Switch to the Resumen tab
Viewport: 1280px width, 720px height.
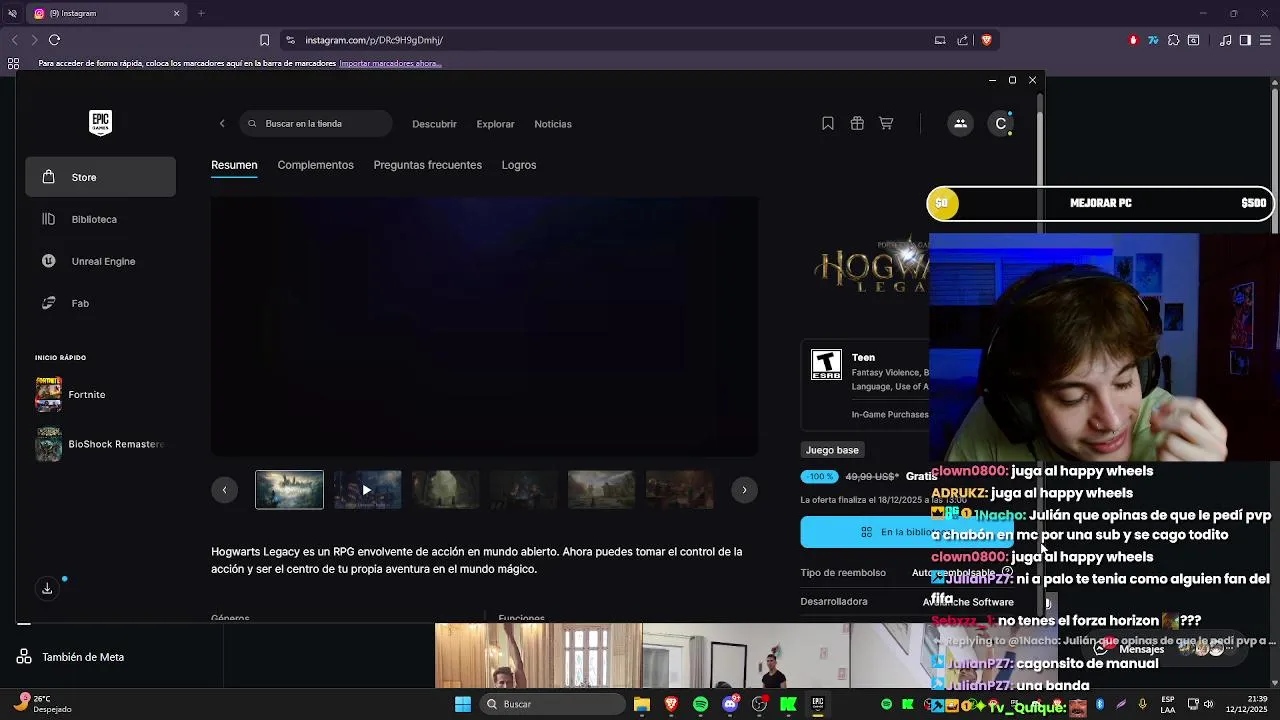pyautogui.click(x=234, y=165)
